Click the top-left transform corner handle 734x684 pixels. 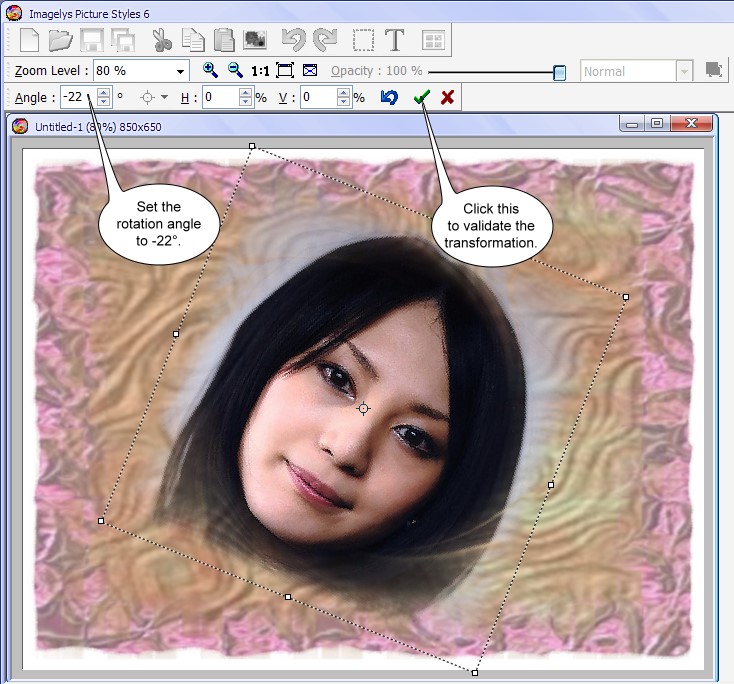[x=252, y=146]
